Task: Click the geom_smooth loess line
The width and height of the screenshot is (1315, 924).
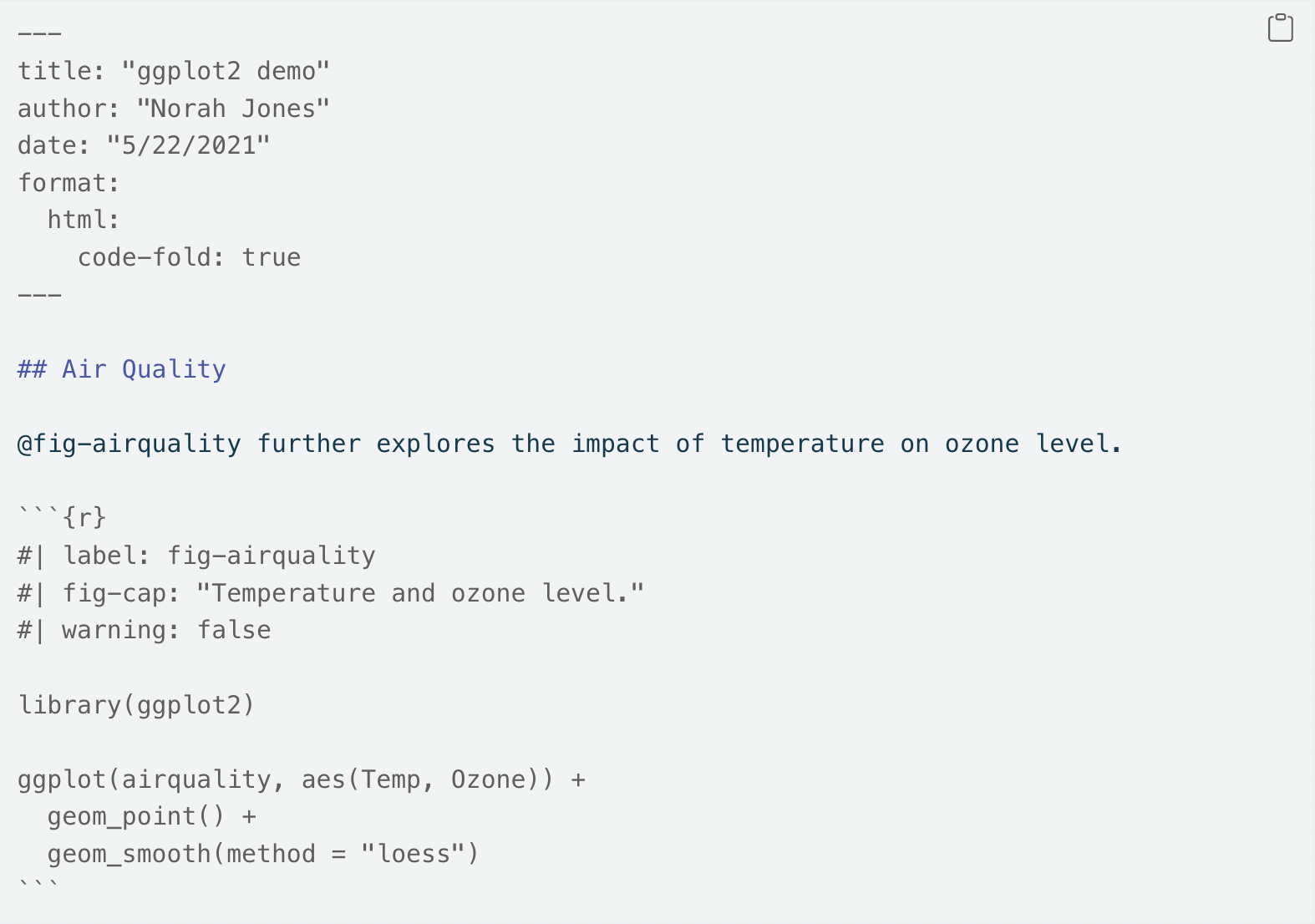Action: [263, 854]
